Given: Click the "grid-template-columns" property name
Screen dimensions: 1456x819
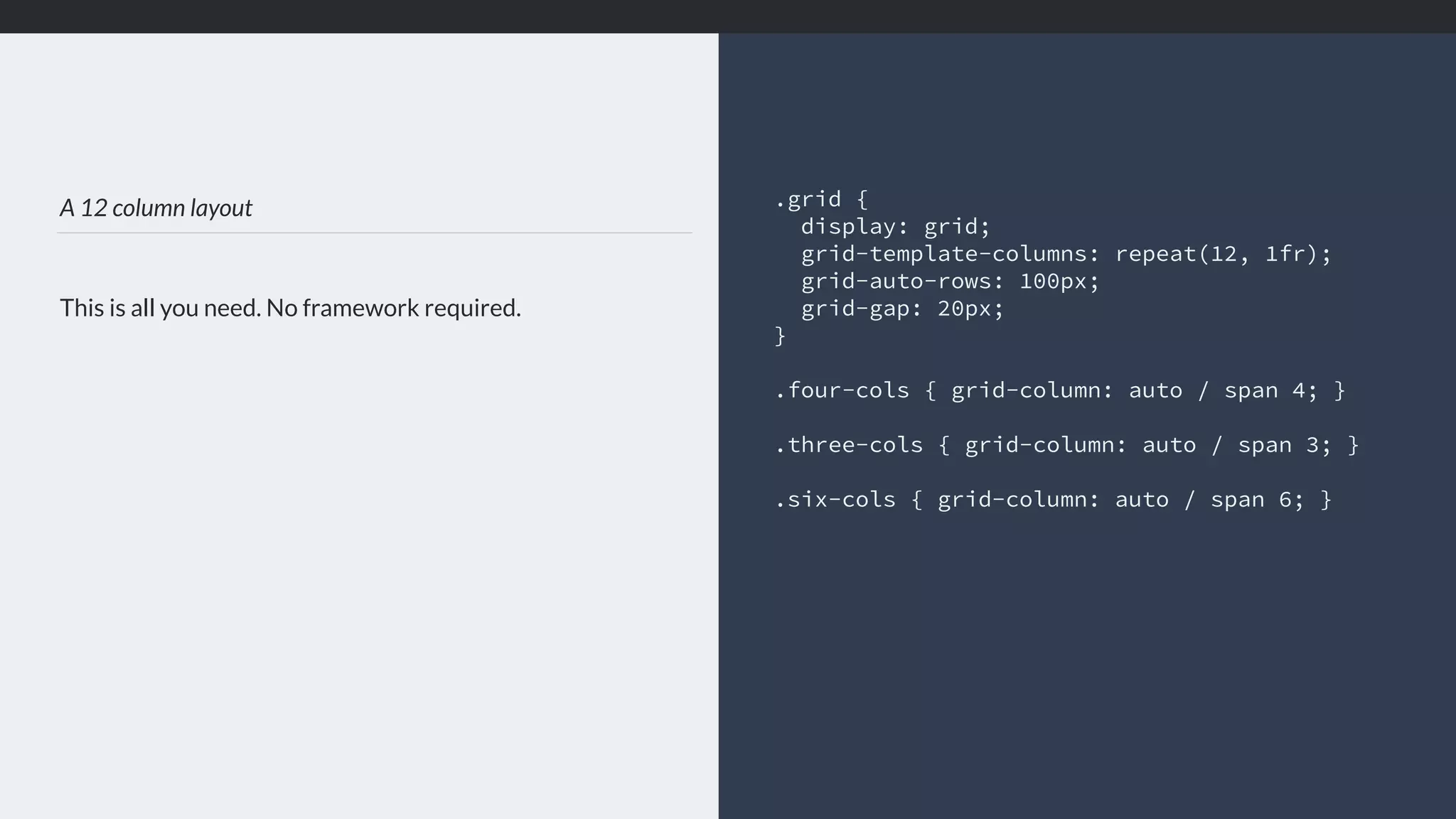Looking at the screenshot, I should click(944, 254).
